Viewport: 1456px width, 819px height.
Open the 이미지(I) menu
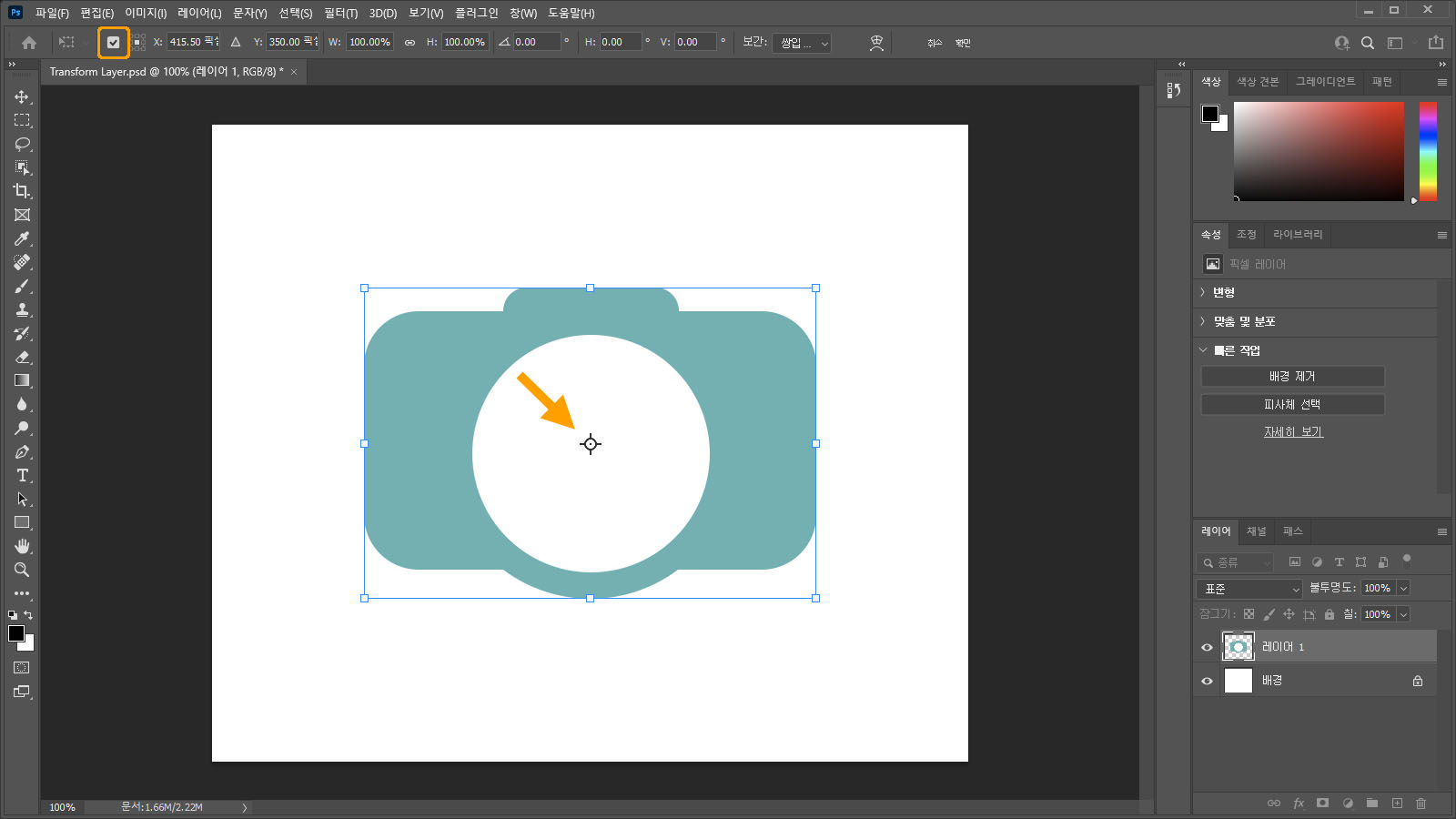tap(146, 13)
